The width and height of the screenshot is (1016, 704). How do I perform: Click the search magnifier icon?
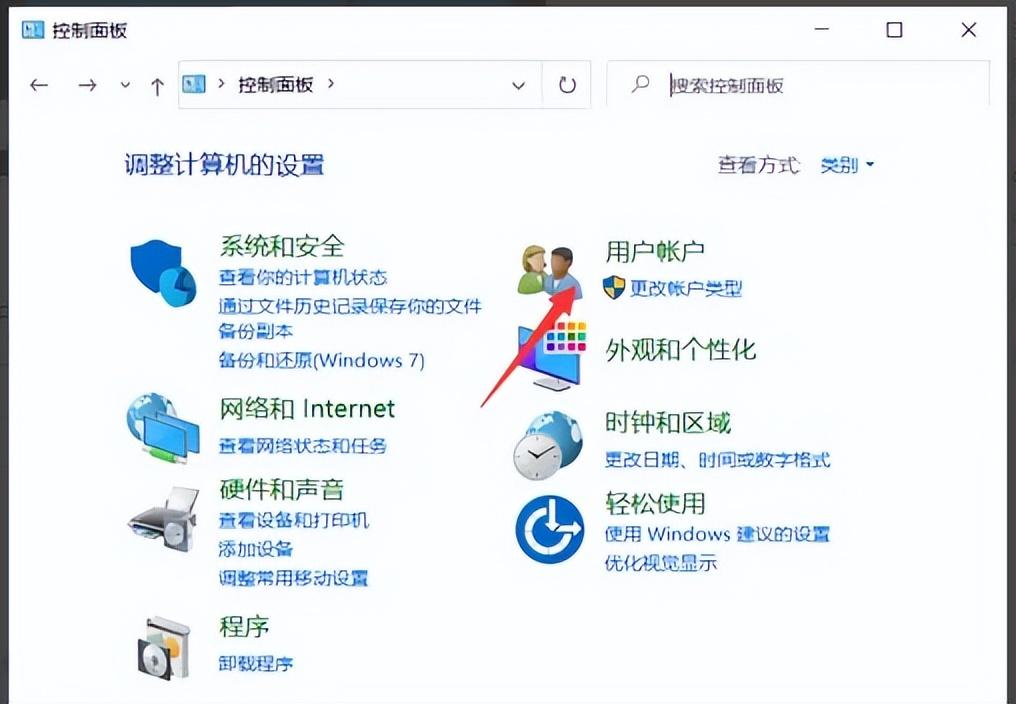(640, 84)
